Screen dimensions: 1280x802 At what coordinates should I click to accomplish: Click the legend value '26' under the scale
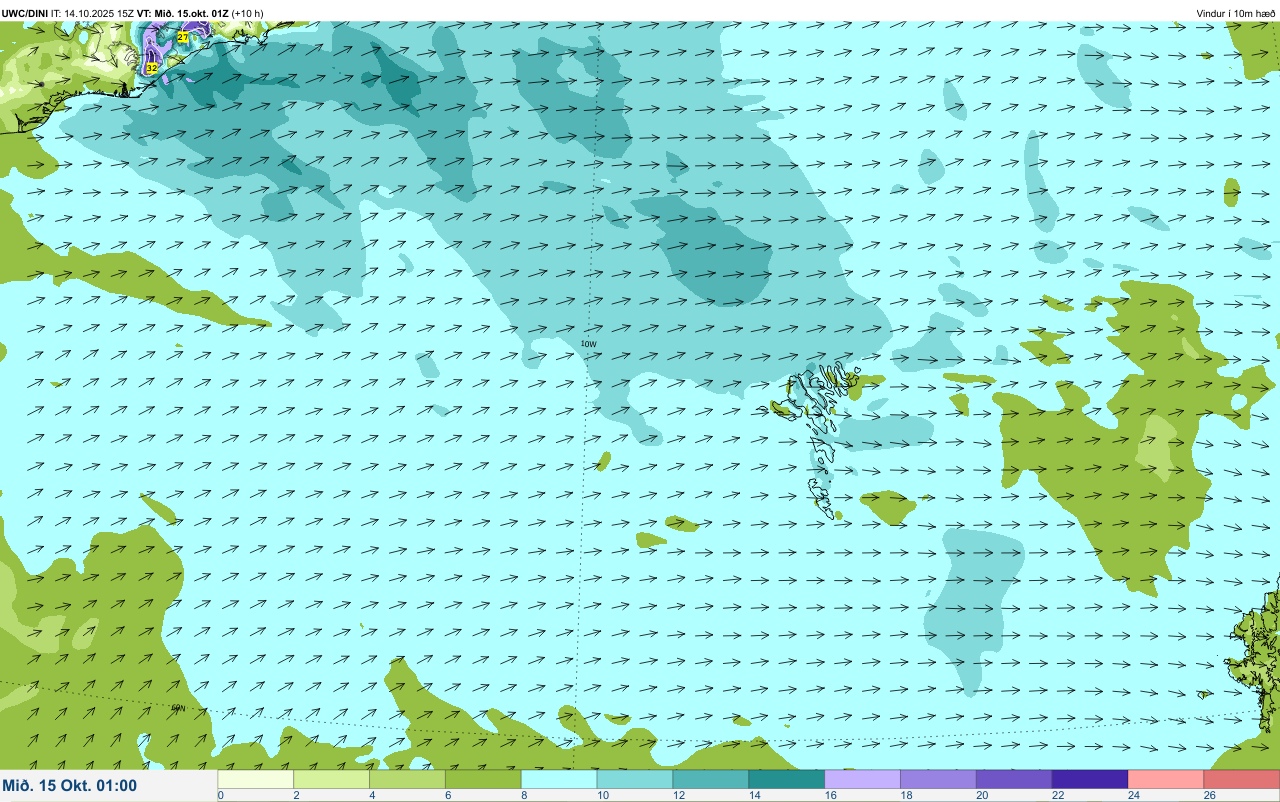click(x=1209, y=795)
